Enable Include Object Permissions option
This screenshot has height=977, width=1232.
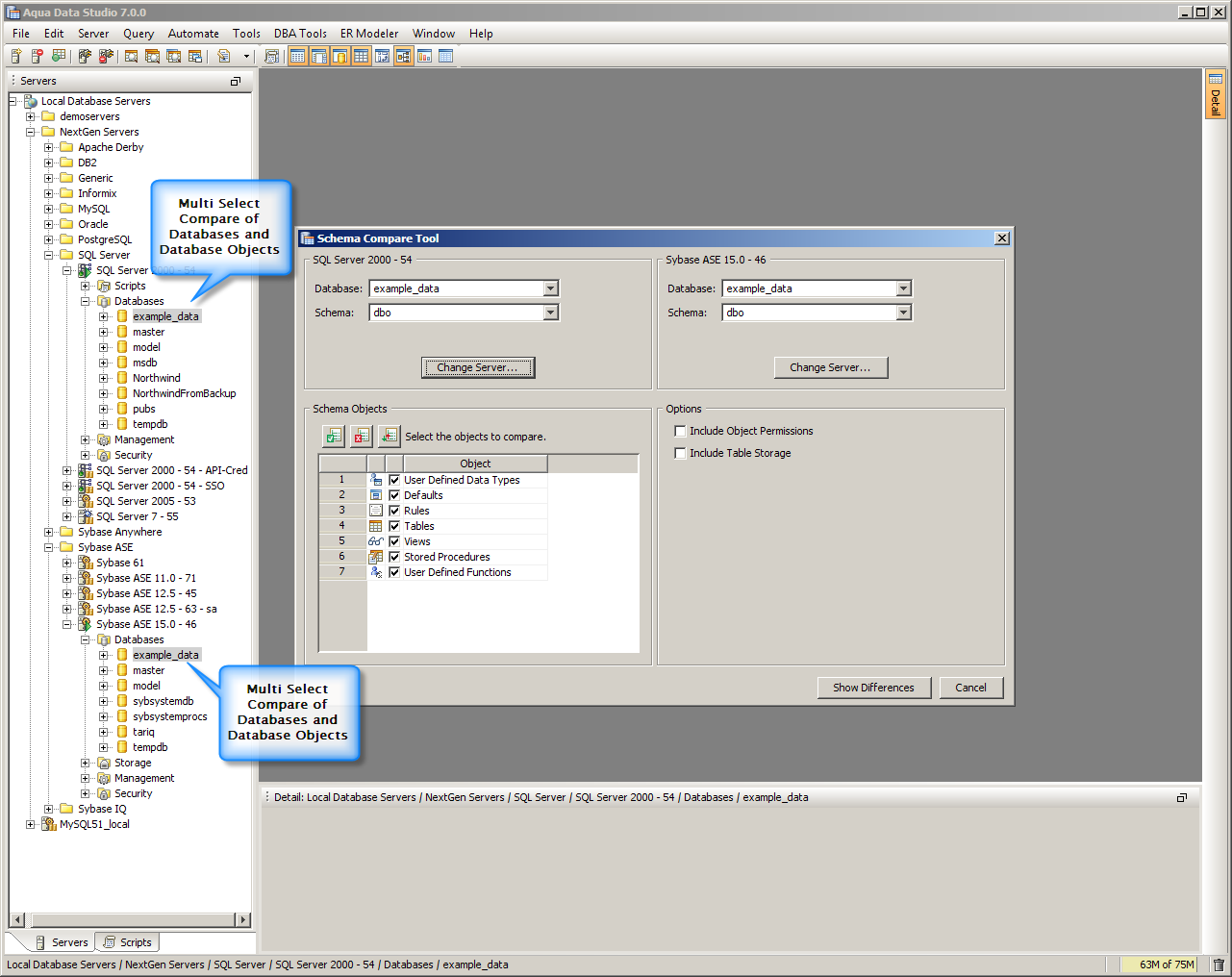pyautogui.click(x=681, y=431)
